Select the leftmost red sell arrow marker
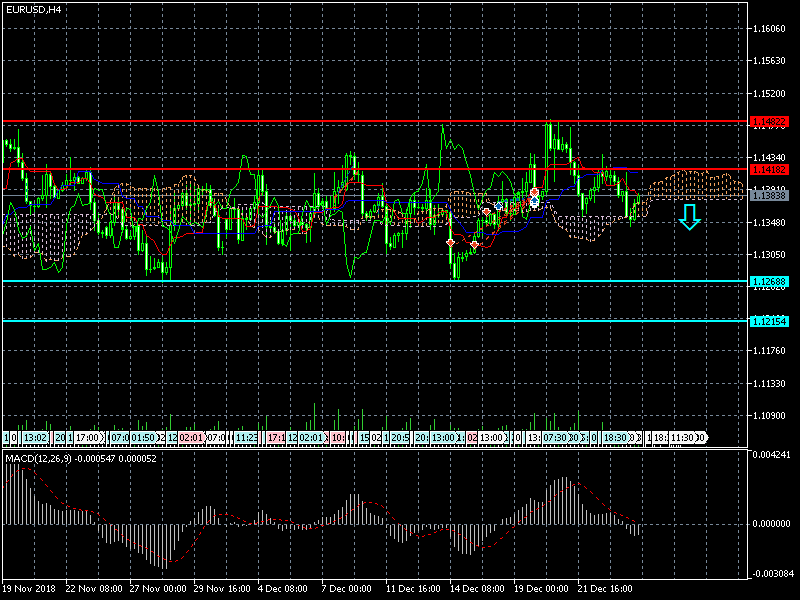 click(451, 243)
